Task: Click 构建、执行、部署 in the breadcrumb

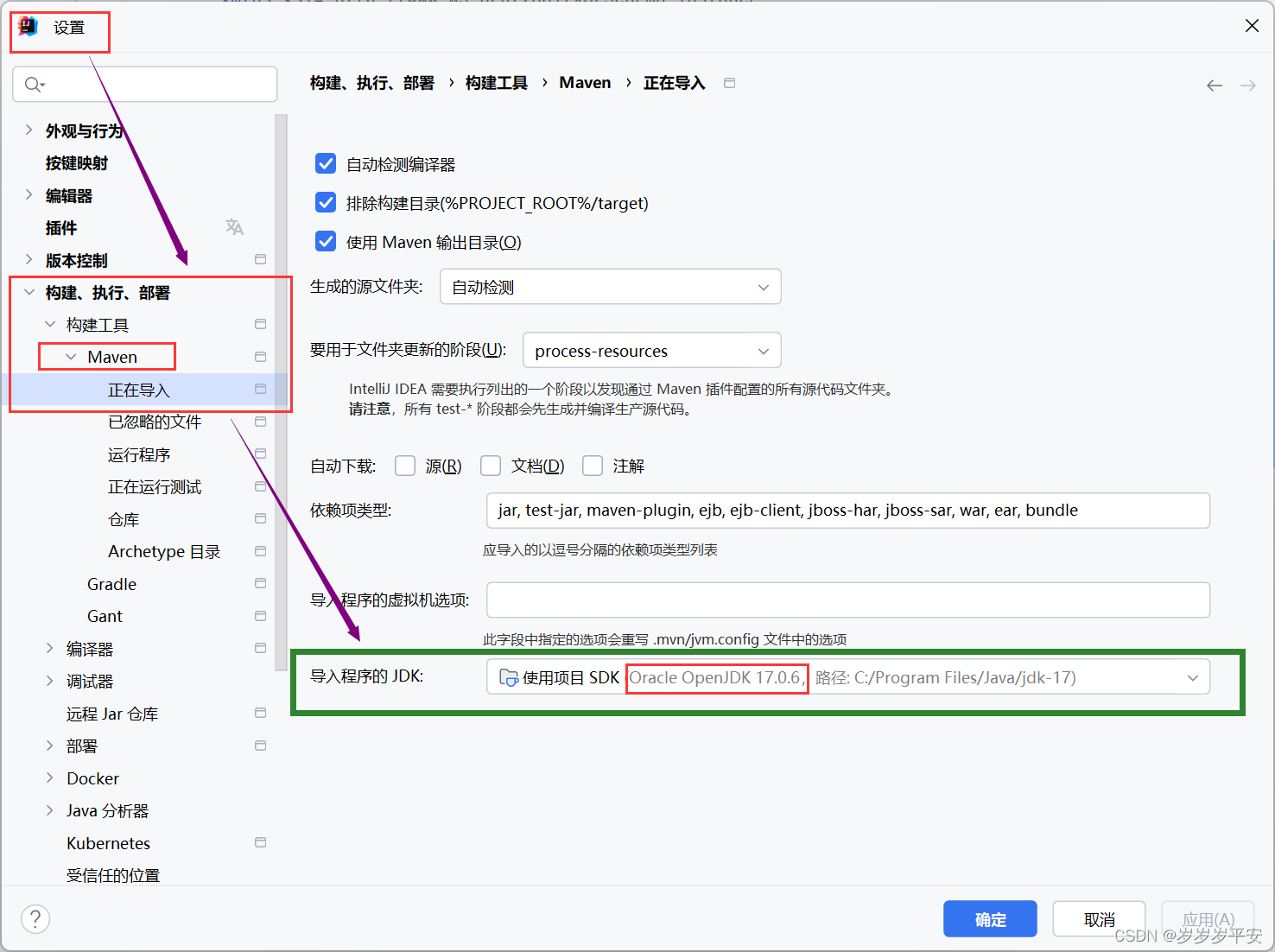Action: coord(372,83)
